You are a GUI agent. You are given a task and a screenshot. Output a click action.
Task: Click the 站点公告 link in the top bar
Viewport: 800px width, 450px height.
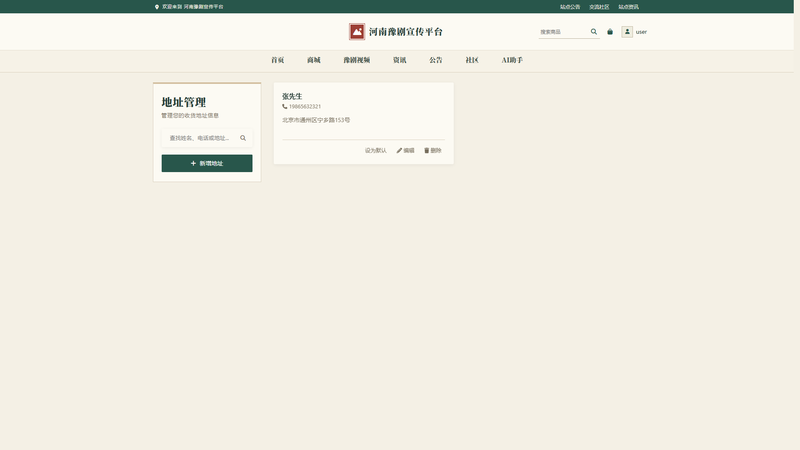[x=570, y=7]
